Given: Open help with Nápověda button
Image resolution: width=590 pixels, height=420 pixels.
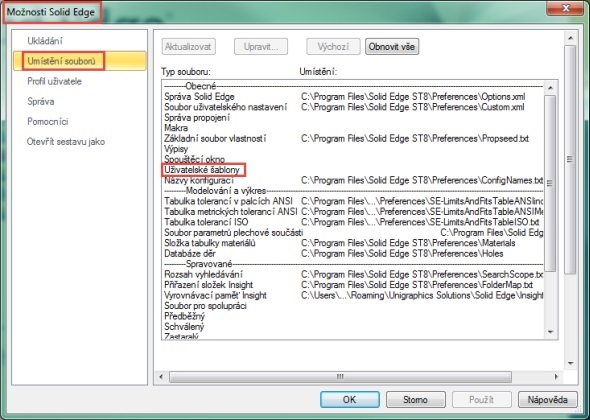Looking at the screenshot, I should [x=547, y=399].
